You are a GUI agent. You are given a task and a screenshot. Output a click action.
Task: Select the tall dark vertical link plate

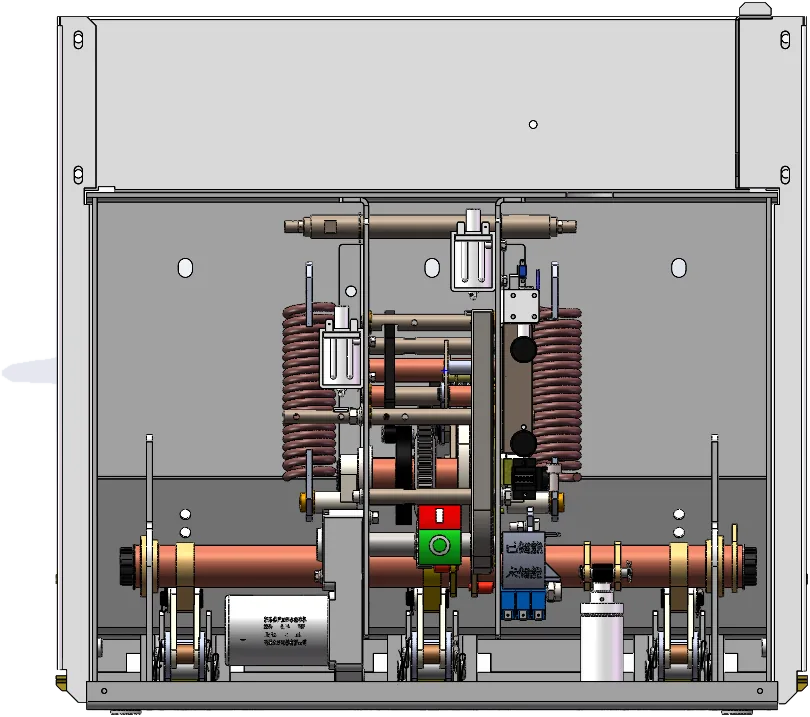483,442
